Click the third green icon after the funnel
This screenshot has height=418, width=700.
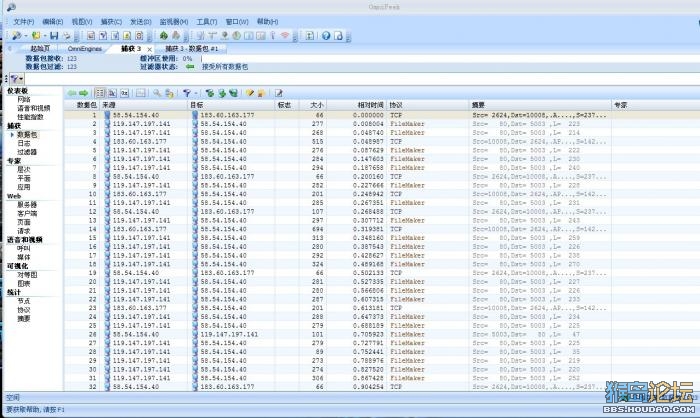pyautogui.click(x=233, y=93)
